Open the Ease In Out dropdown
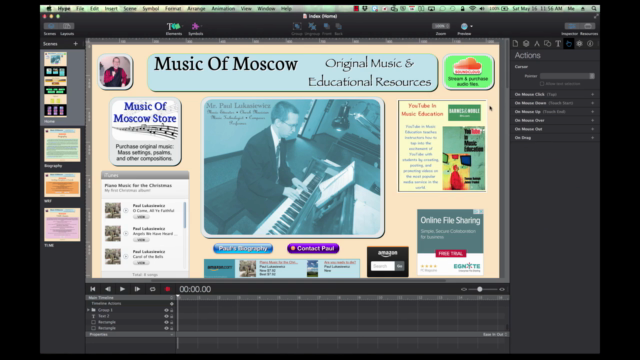 pos(495,334)
